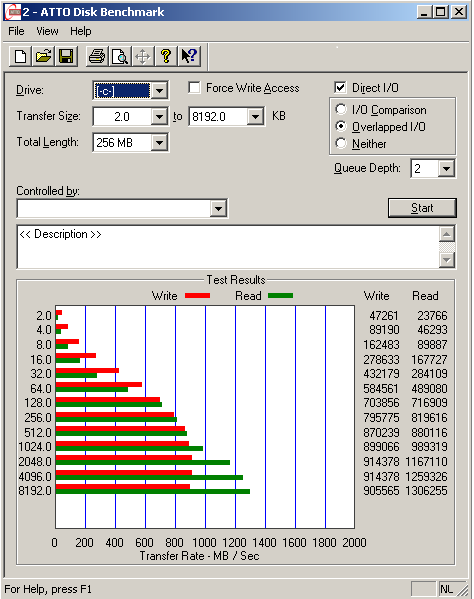
Task: Click the four-arrow move icon
Action: click(142, 57)
